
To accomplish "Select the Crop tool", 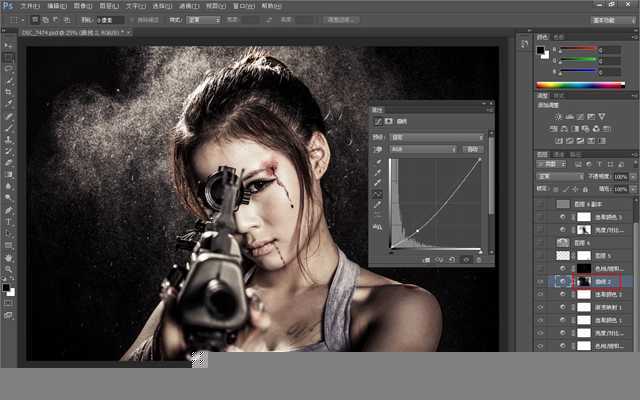I will [8, 92].
